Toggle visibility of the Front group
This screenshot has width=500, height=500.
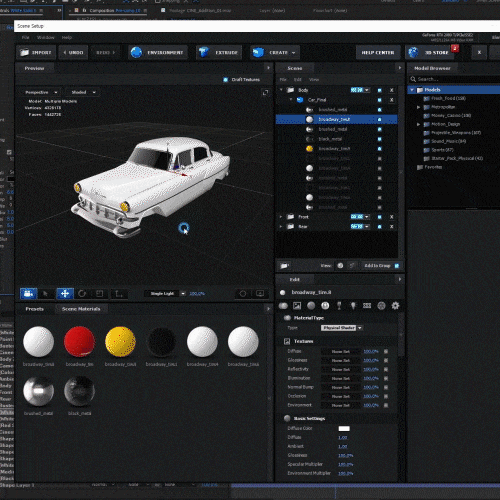(379, 217)
